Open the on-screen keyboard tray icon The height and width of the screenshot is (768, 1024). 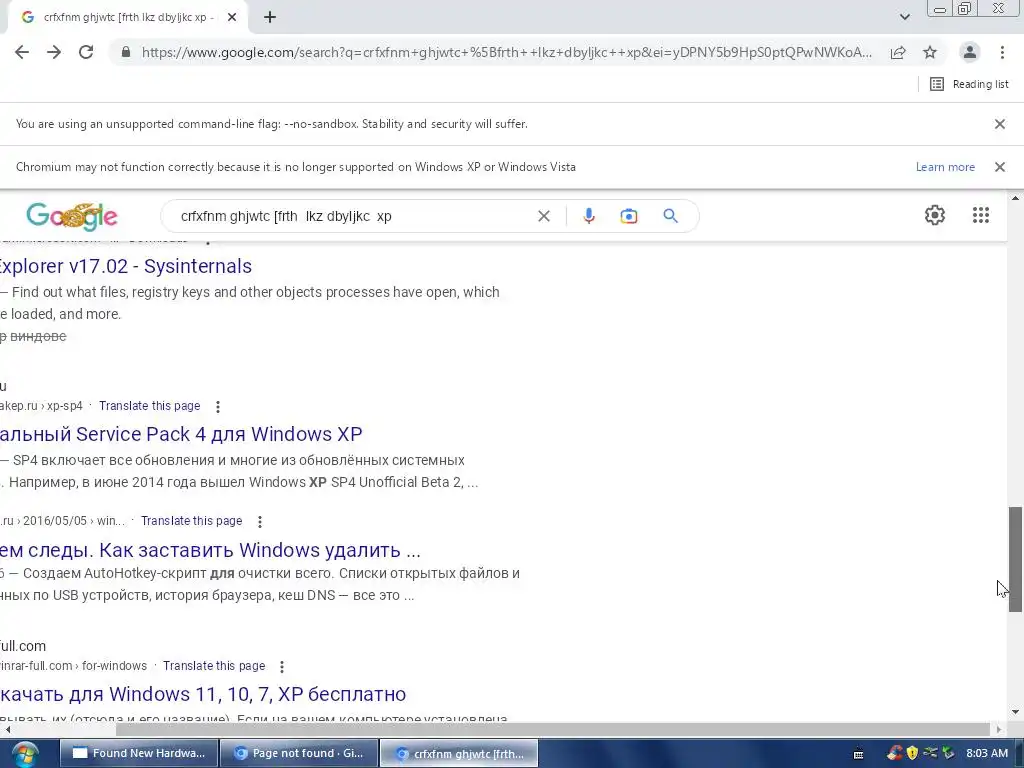tap(858, 754)
